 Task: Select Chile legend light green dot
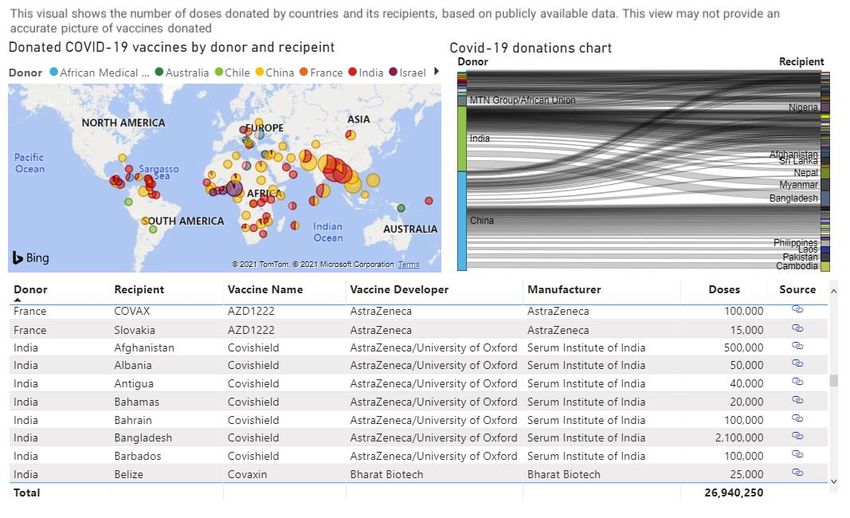coord(219,72)
